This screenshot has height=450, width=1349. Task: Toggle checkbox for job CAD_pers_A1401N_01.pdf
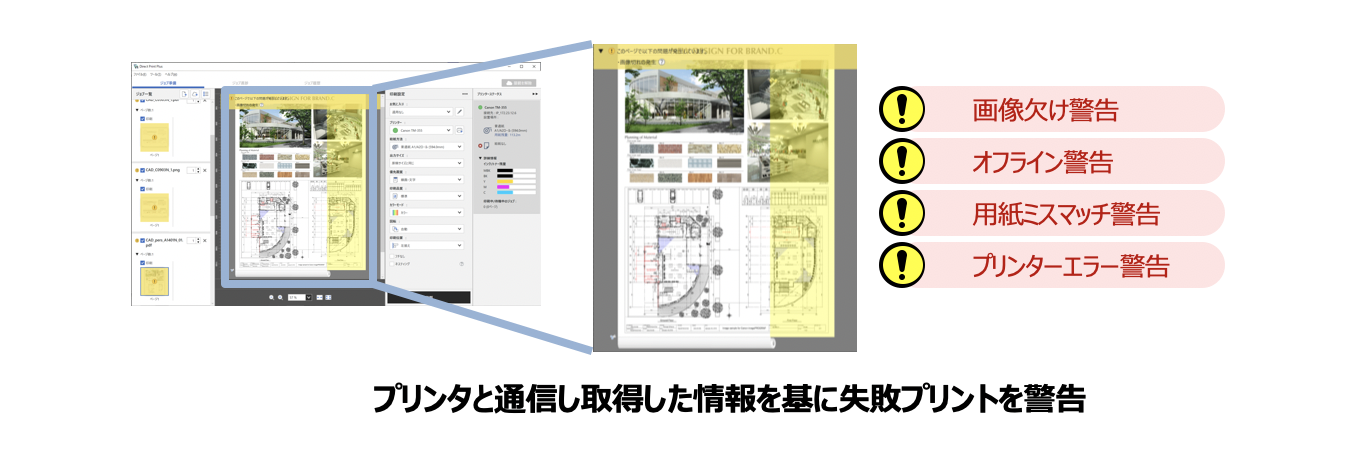(142, 240)
